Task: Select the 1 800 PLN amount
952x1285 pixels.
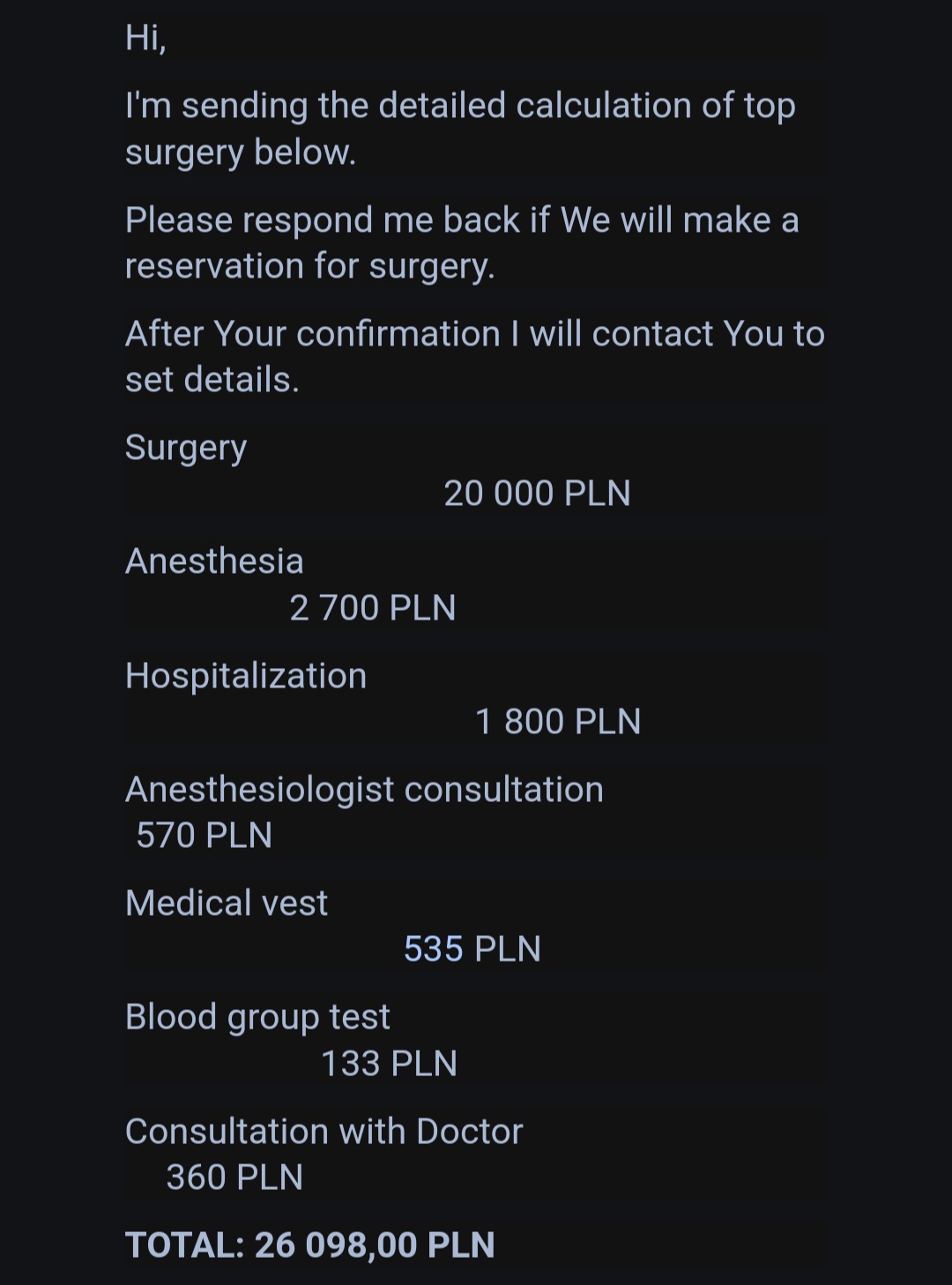Action: click(557, 722)
